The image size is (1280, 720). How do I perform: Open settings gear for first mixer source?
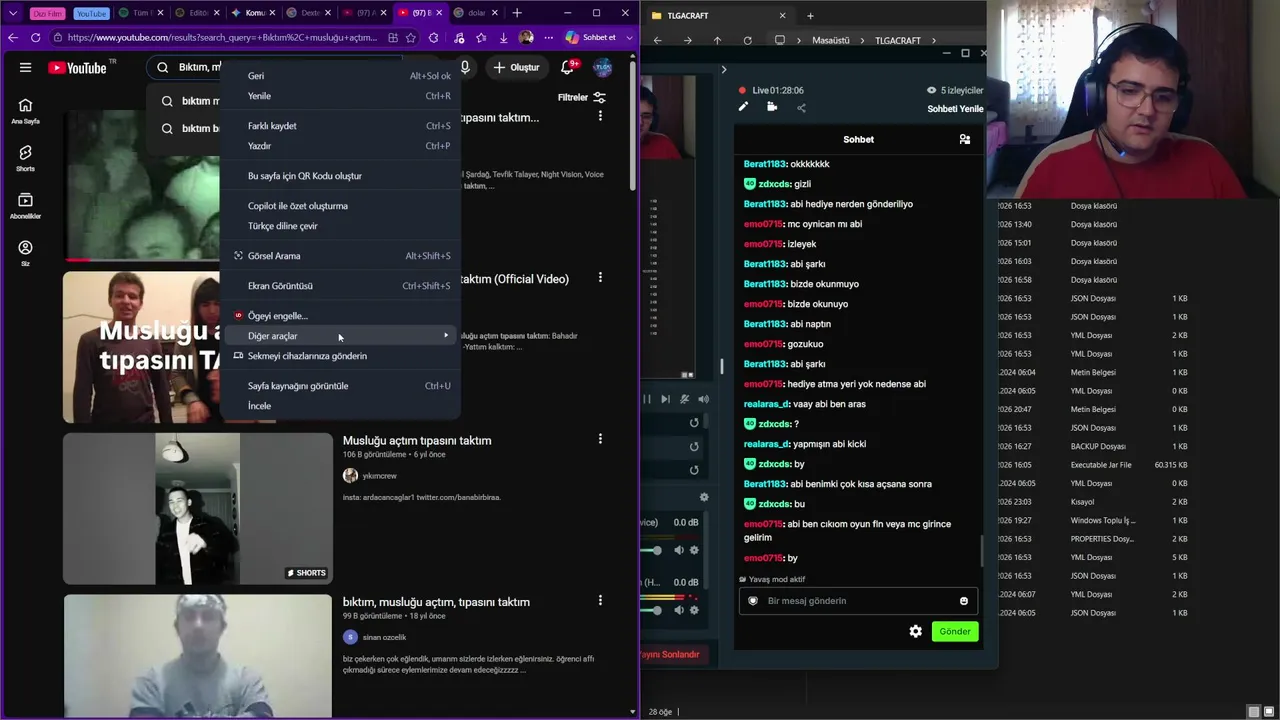coord(694,550)
